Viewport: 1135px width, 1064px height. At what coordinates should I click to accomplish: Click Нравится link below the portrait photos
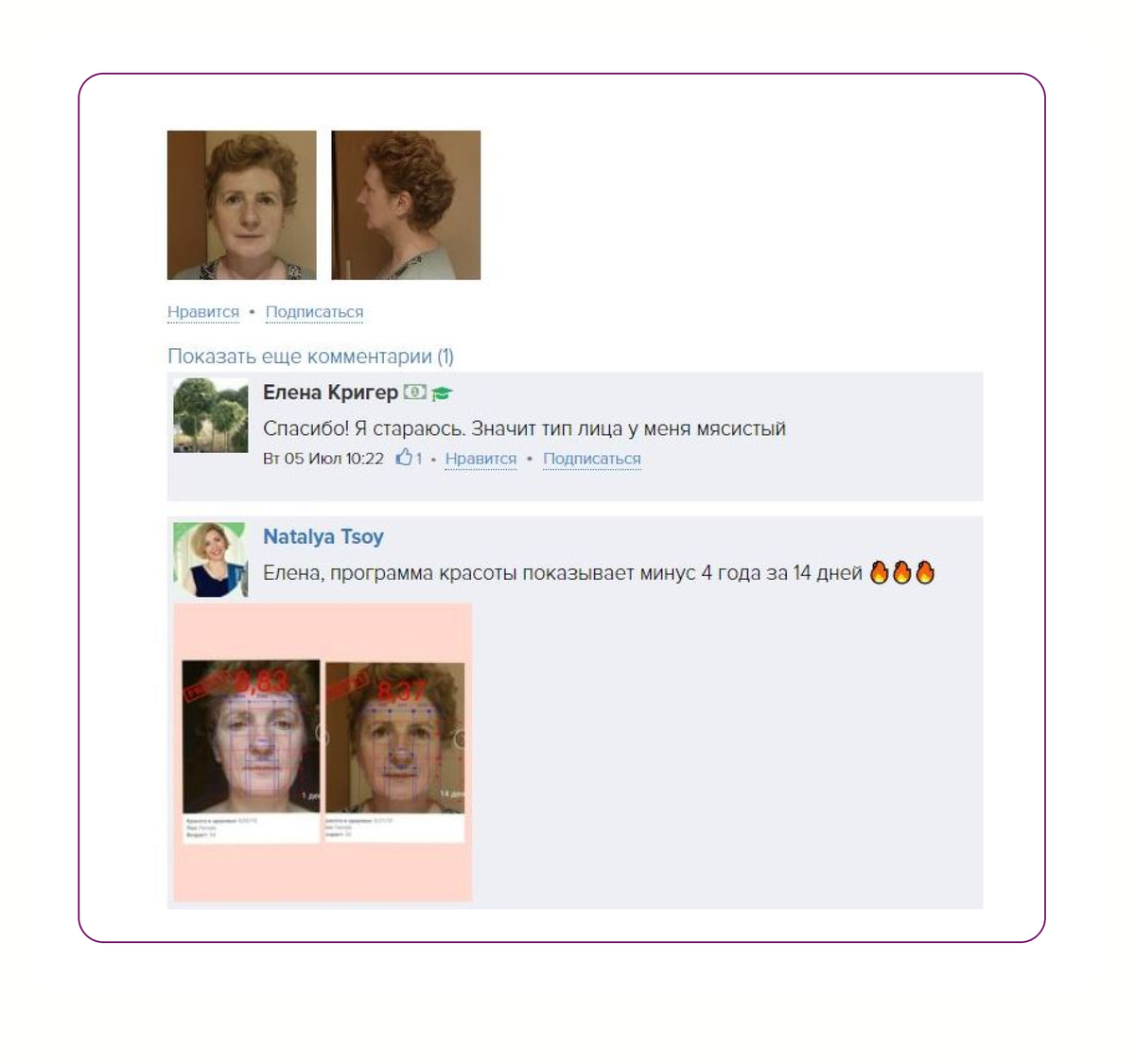point(203,312)
